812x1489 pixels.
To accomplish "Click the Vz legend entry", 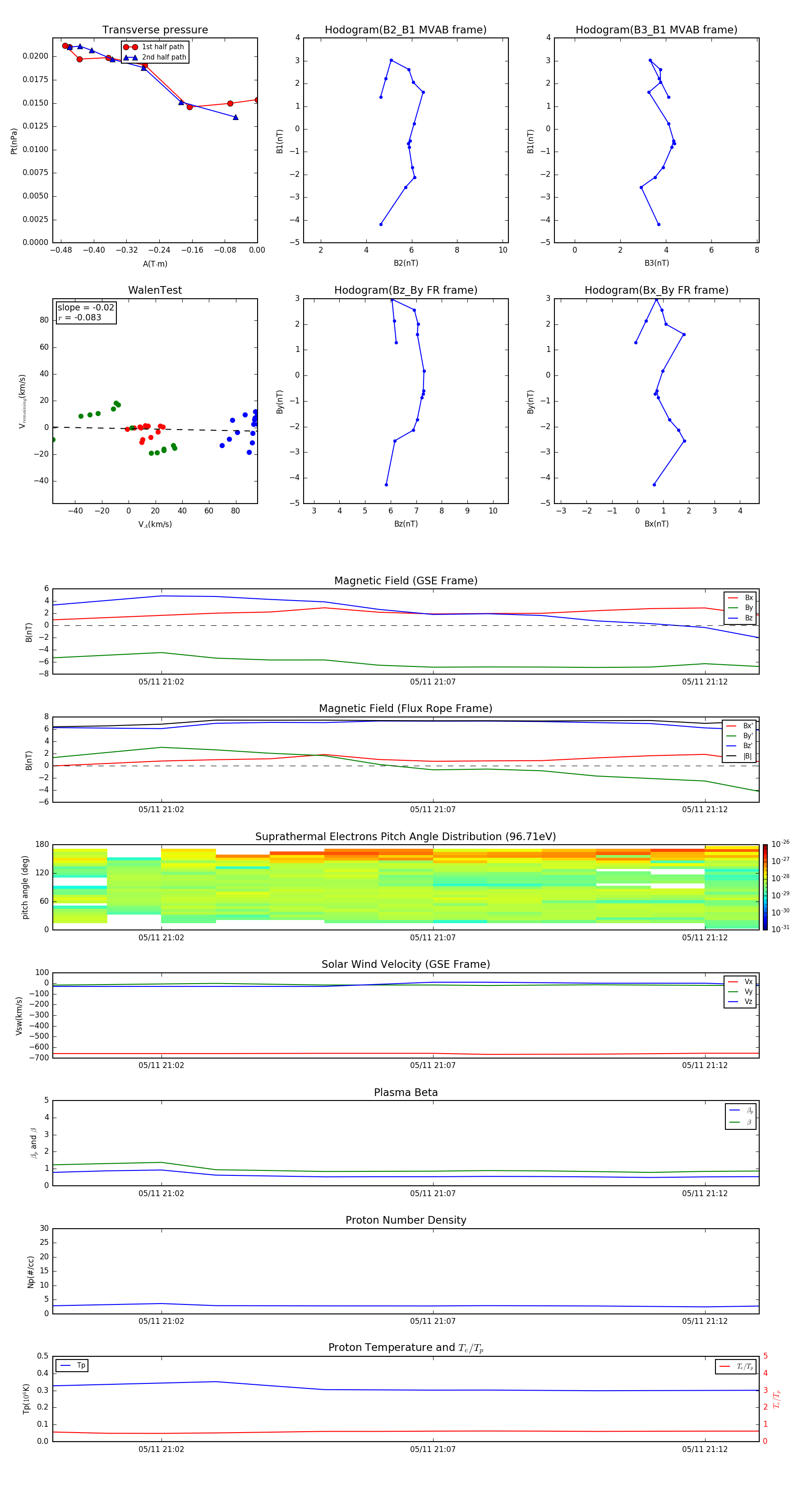I will click(x=740, y=1002).
